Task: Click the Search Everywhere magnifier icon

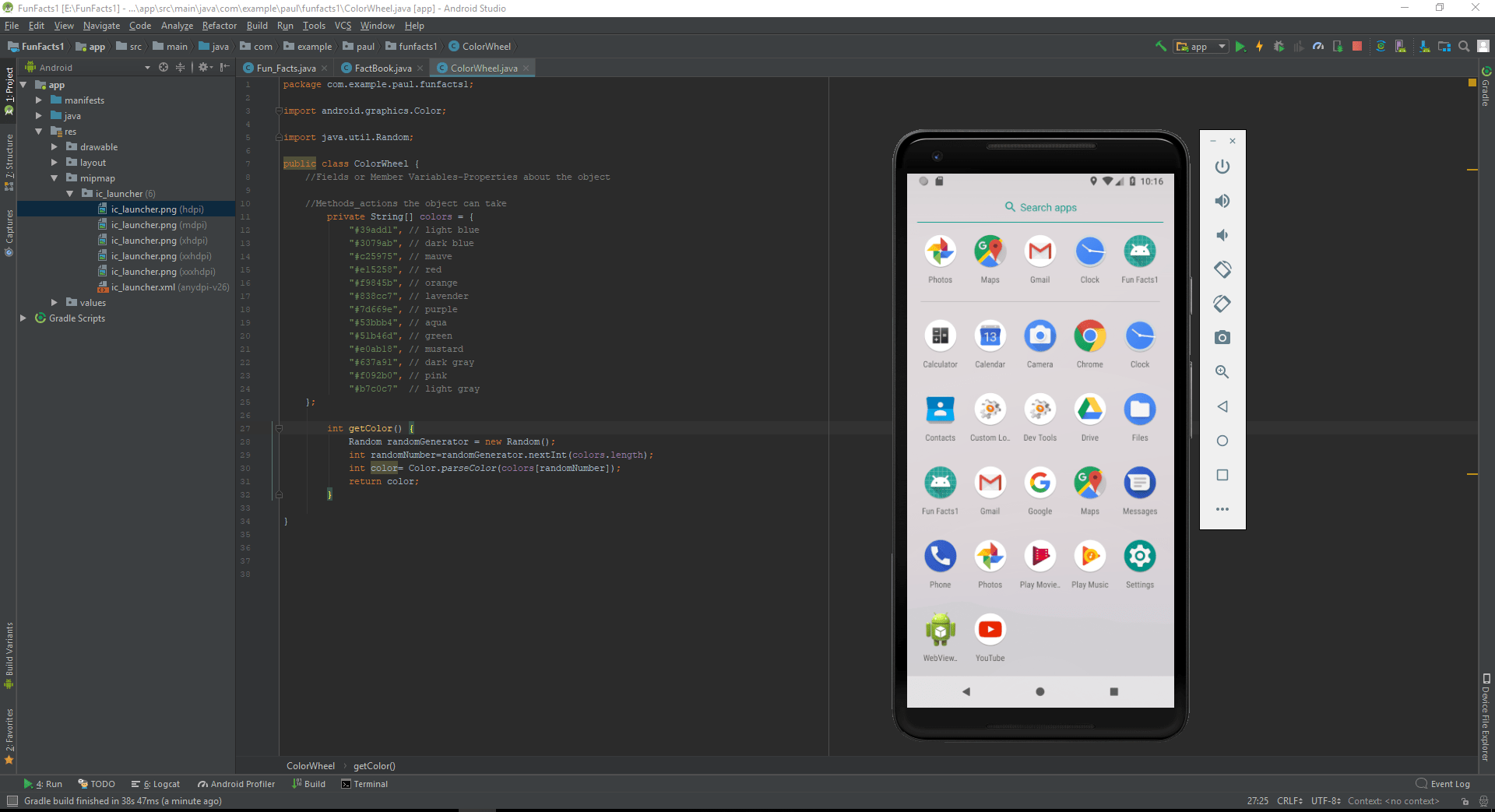Action: [x=1464, y=47]
